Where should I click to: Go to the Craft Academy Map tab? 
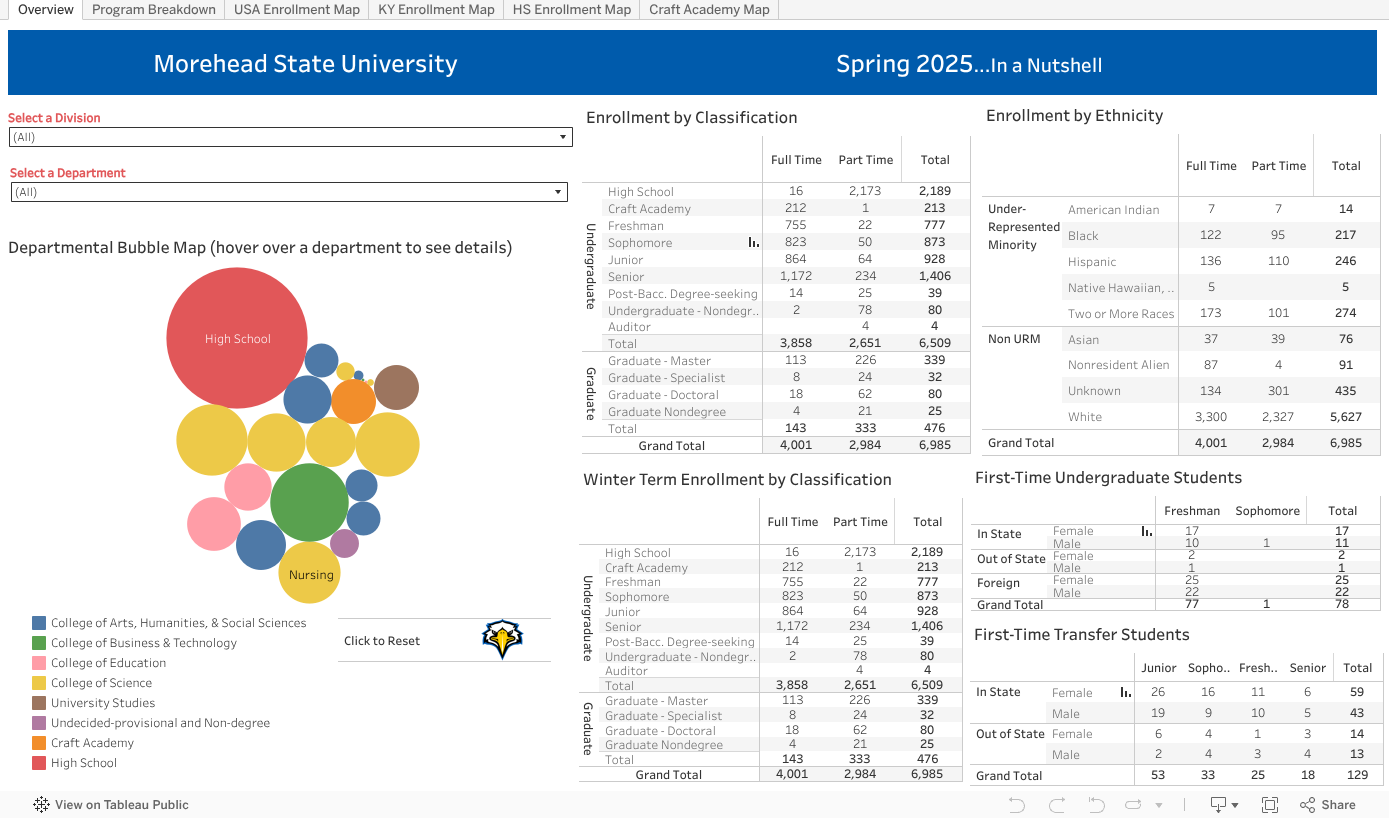tap(709, 10)
